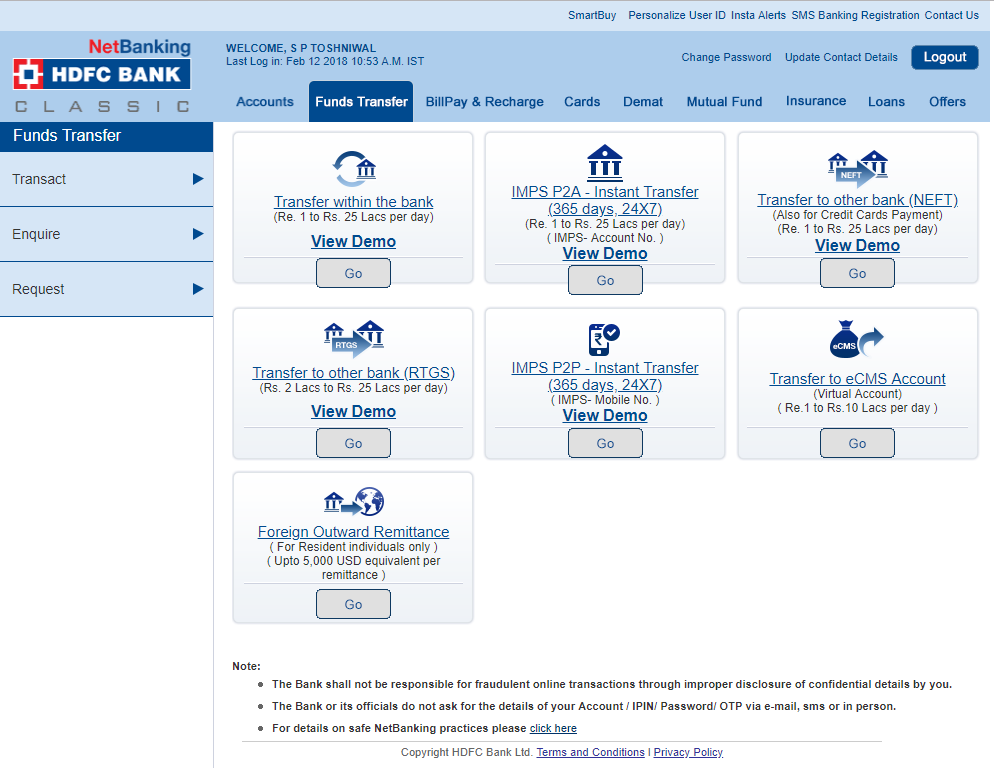Click the IMPS P2P mobile phone icon
Viewport: 994px width, 768px height.
pyautogui.click(x=604, y=339)
